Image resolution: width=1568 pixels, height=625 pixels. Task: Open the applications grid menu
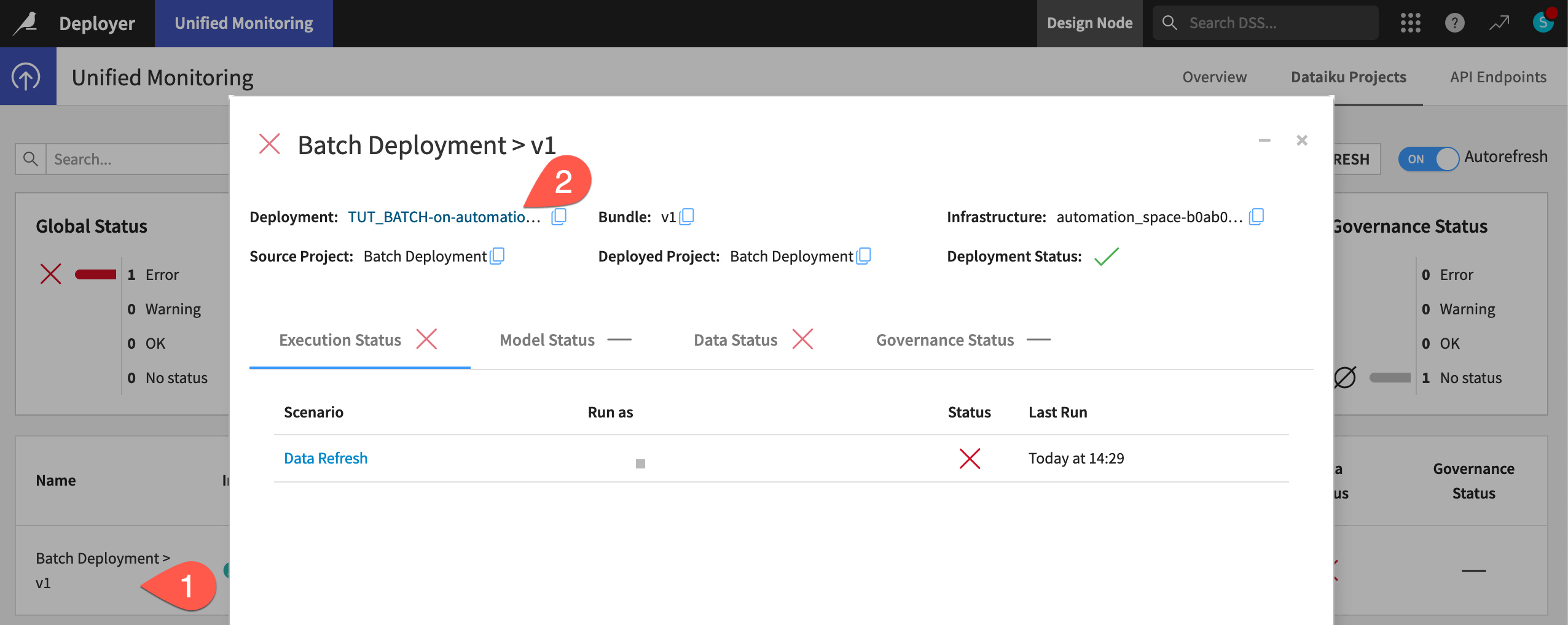pos(1410,23)
